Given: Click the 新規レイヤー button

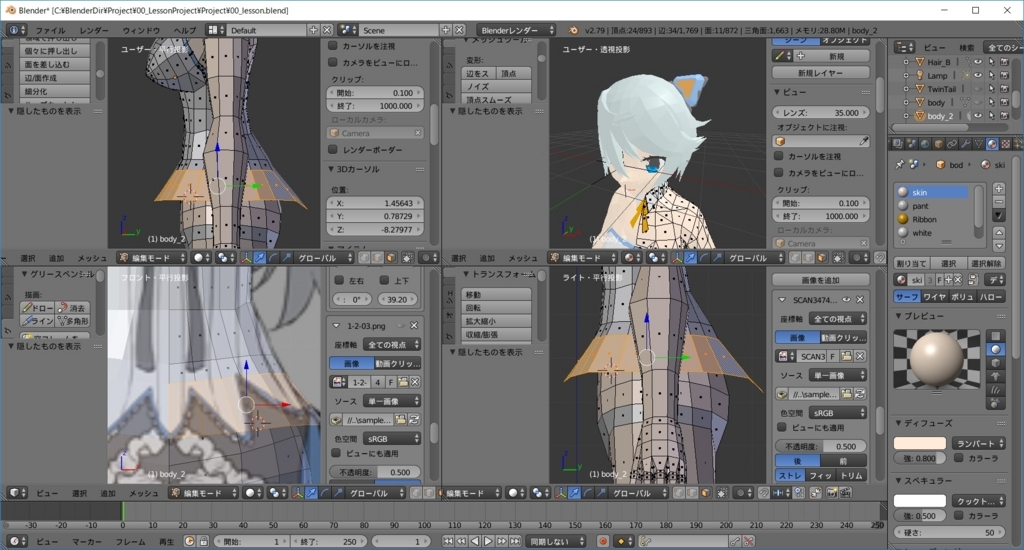Looking at the screenshot, I should click(x=821, y=73).
